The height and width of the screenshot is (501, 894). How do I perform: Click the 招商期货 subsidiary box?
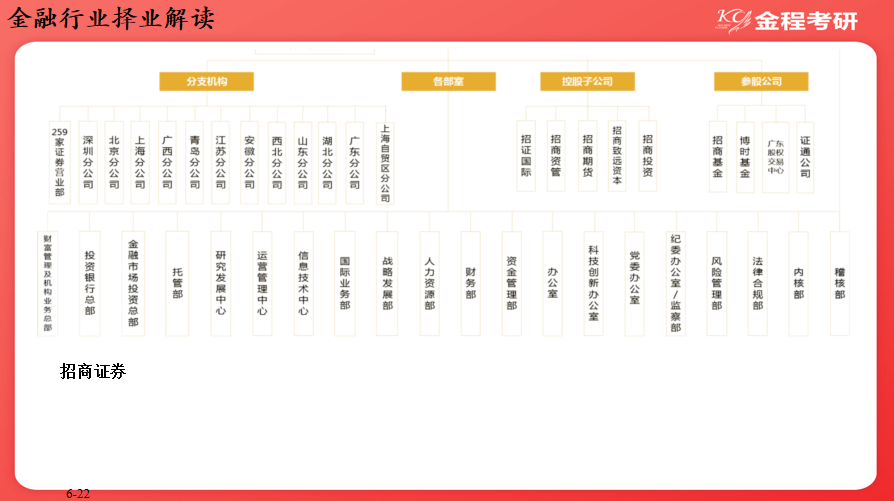point(588,156)
